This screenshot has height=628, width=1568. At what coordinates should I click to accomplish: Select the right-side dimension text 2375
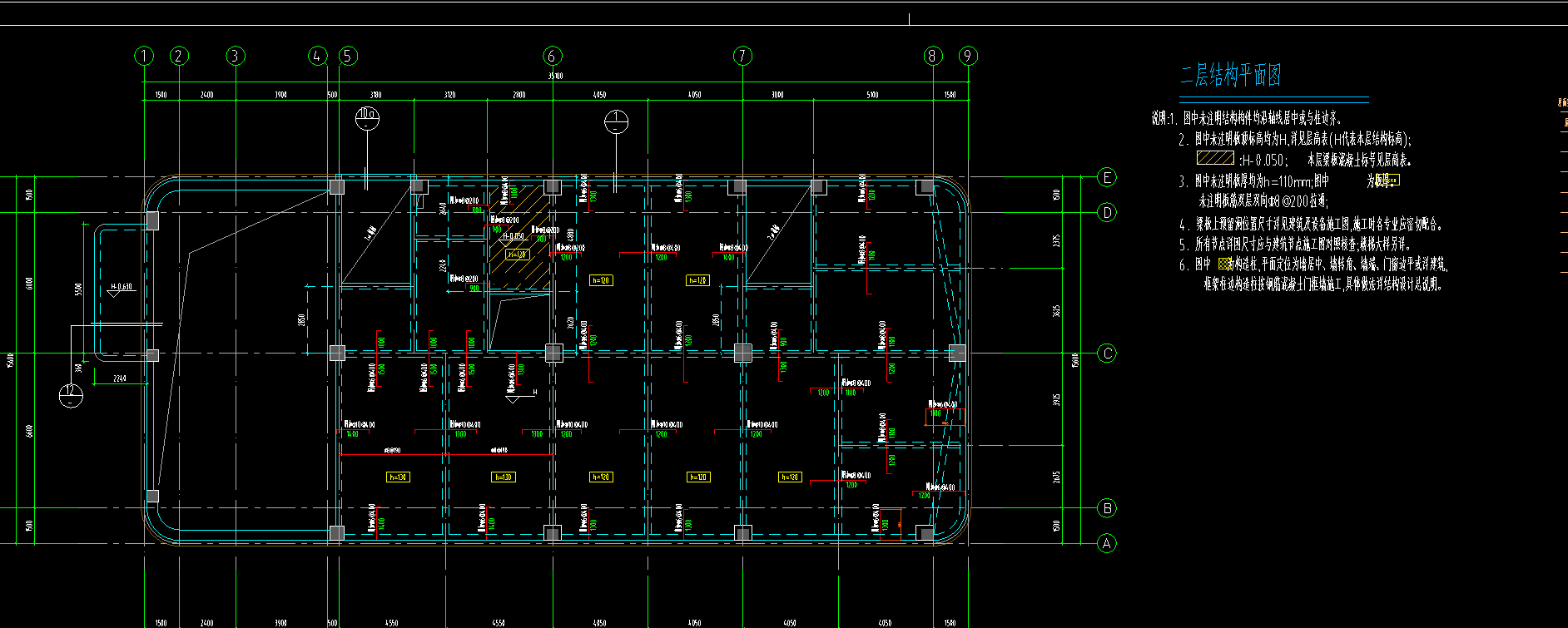[x=1056, y=240]
